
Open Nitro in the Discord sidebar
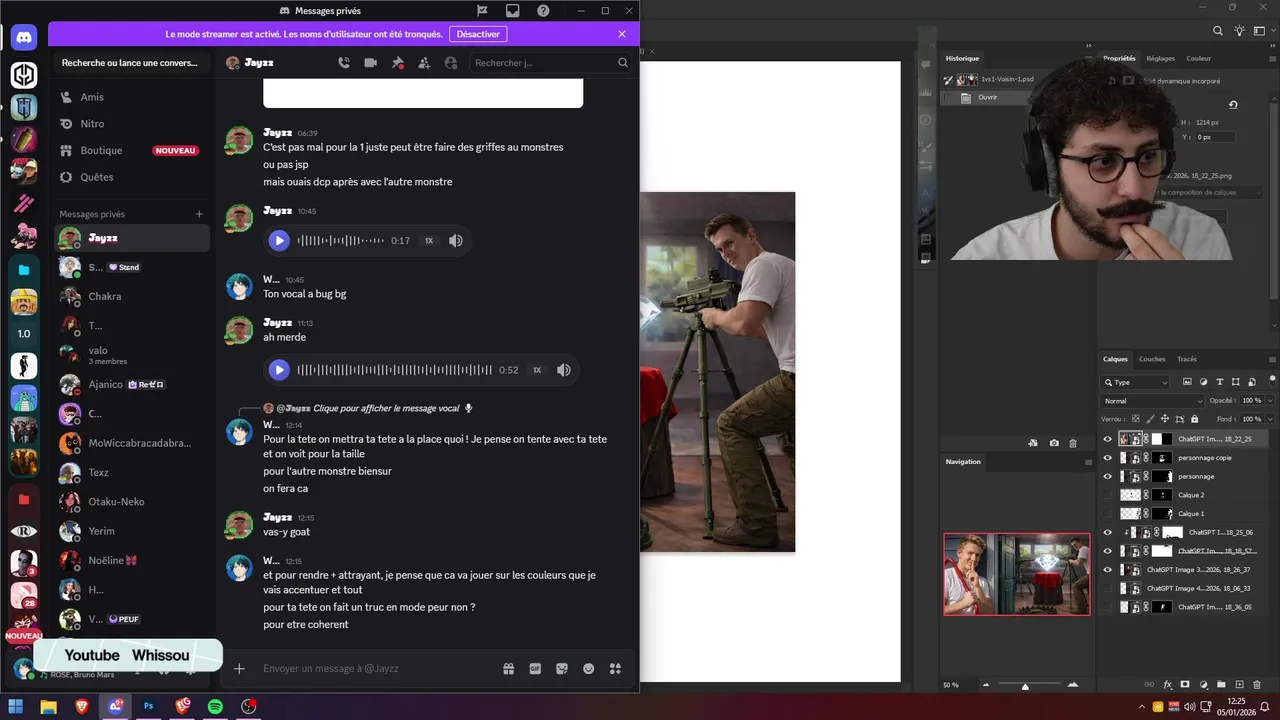[x=130, y=124]
